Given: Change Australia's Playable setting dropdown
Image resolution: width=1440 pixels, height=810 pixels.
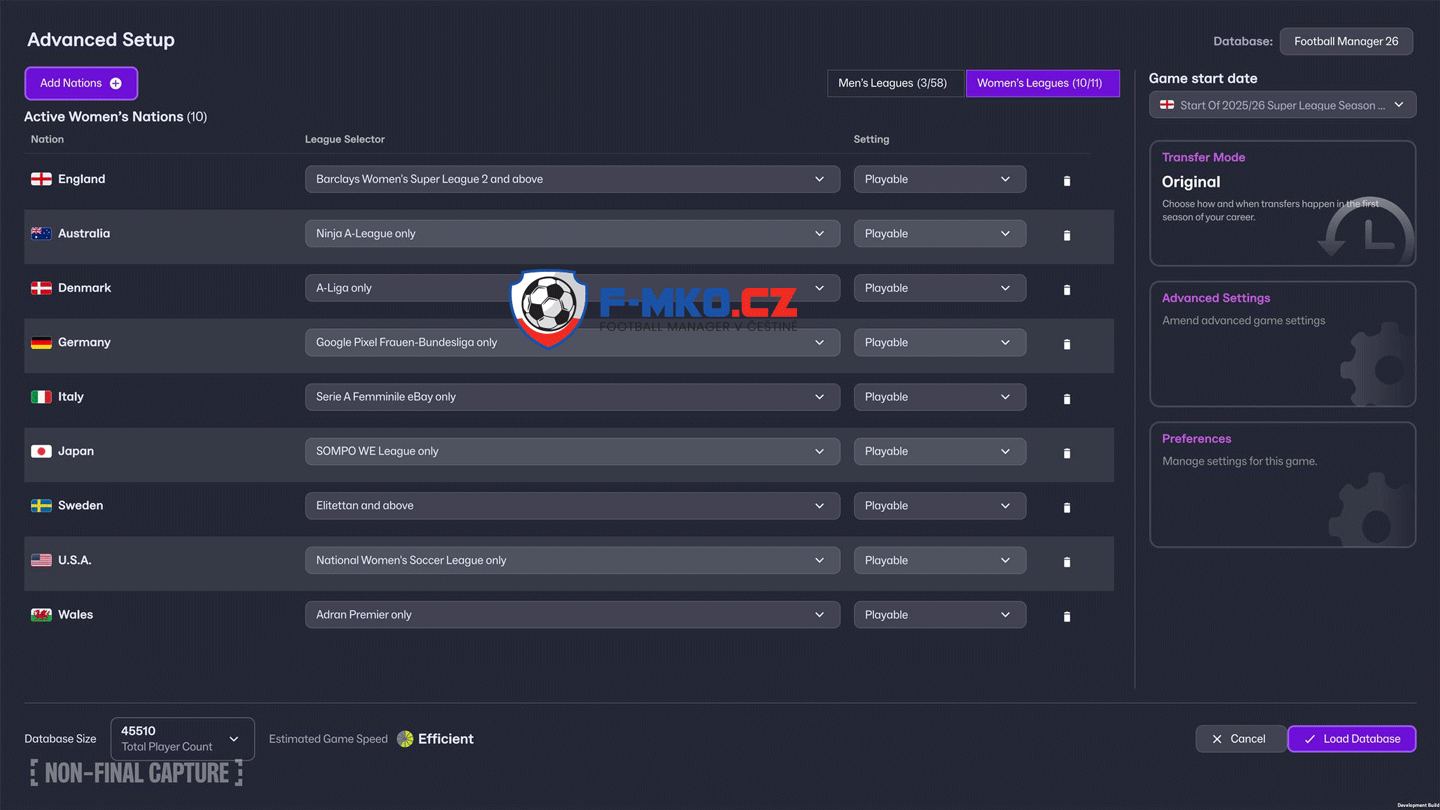Looking at the screenshot, I should coord(940,233).
